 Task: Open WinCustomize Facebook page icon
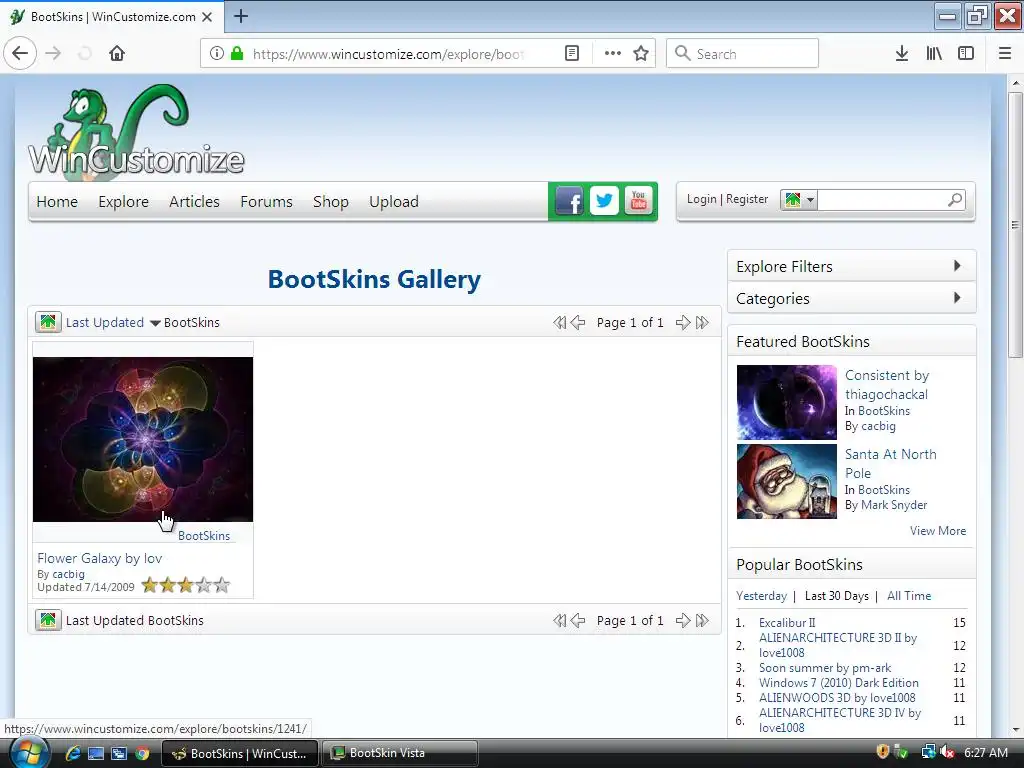pos(569,201)
